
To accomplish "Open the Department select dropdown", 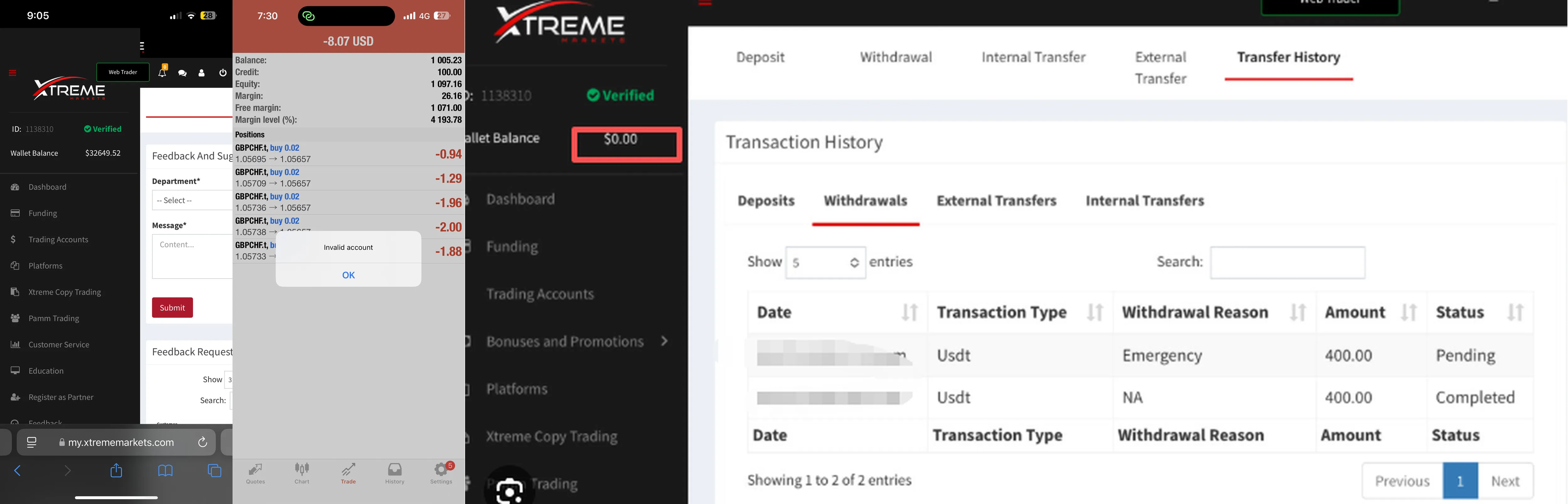I will (192, 201).
